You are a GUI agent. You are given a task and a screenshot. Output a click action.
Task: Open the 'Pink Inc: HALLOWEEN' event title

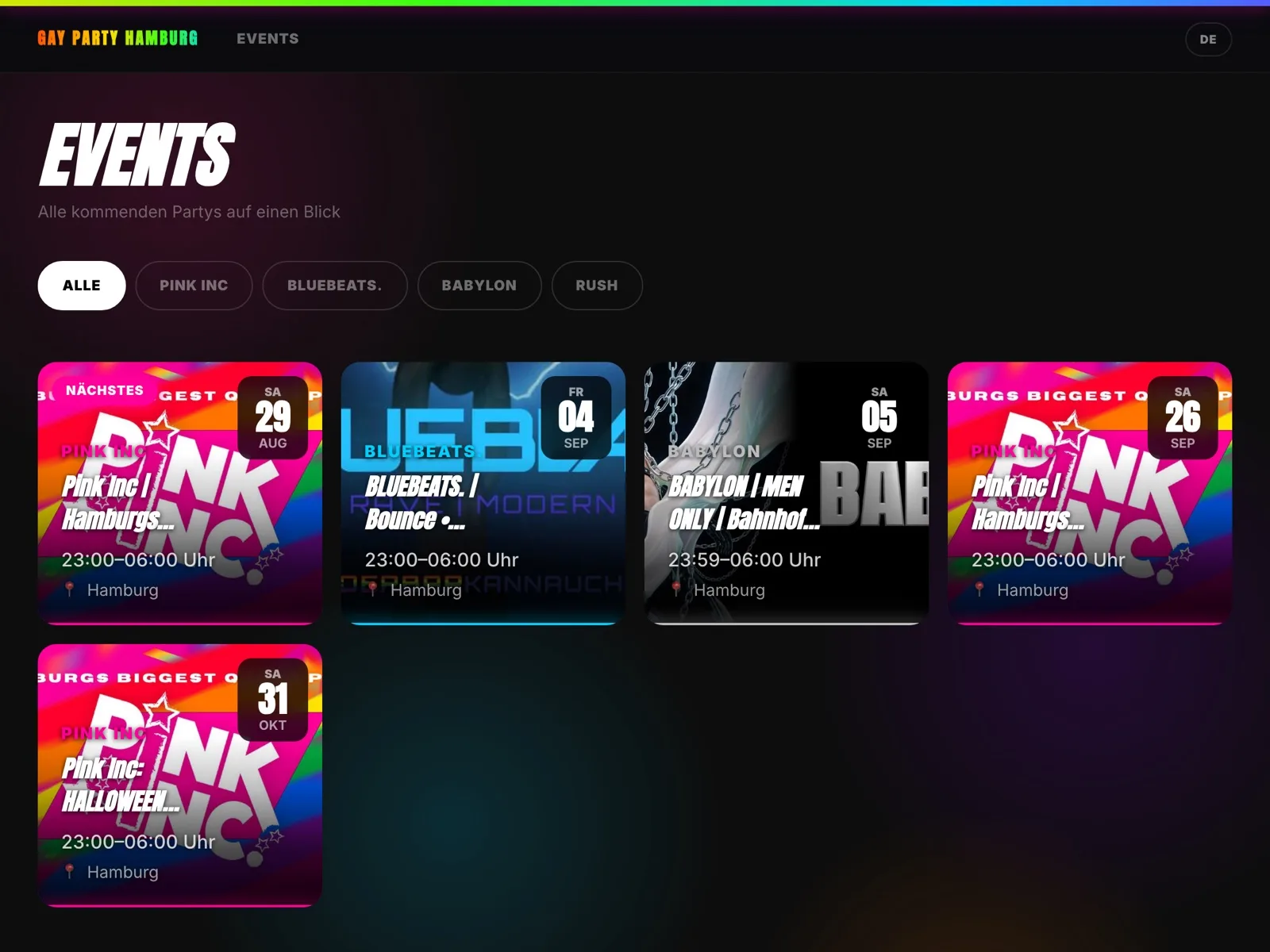coord(121,784)
